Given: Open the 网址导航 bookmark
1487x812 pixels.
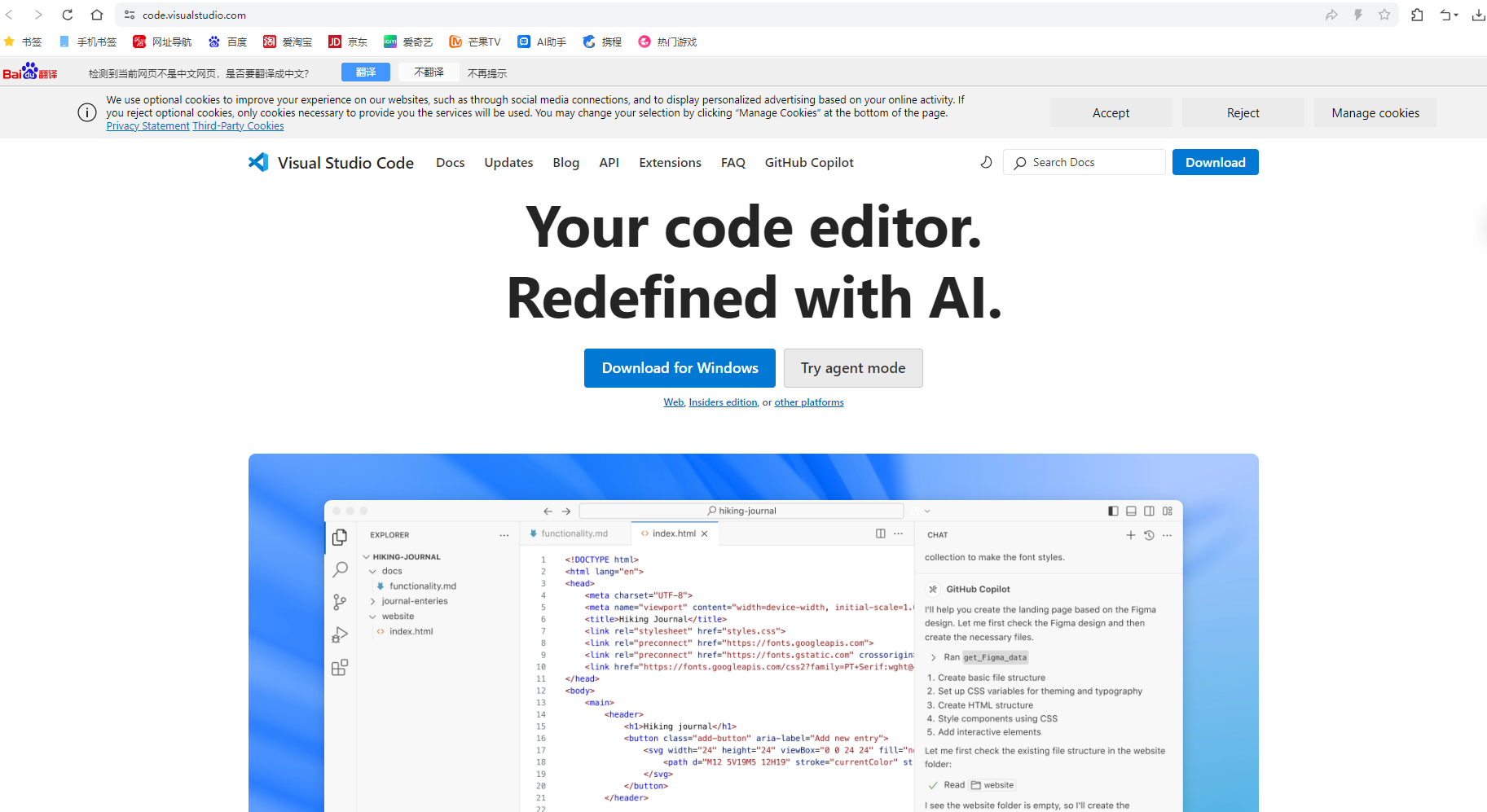Looking at the screenshot, I should pos(163,42).
